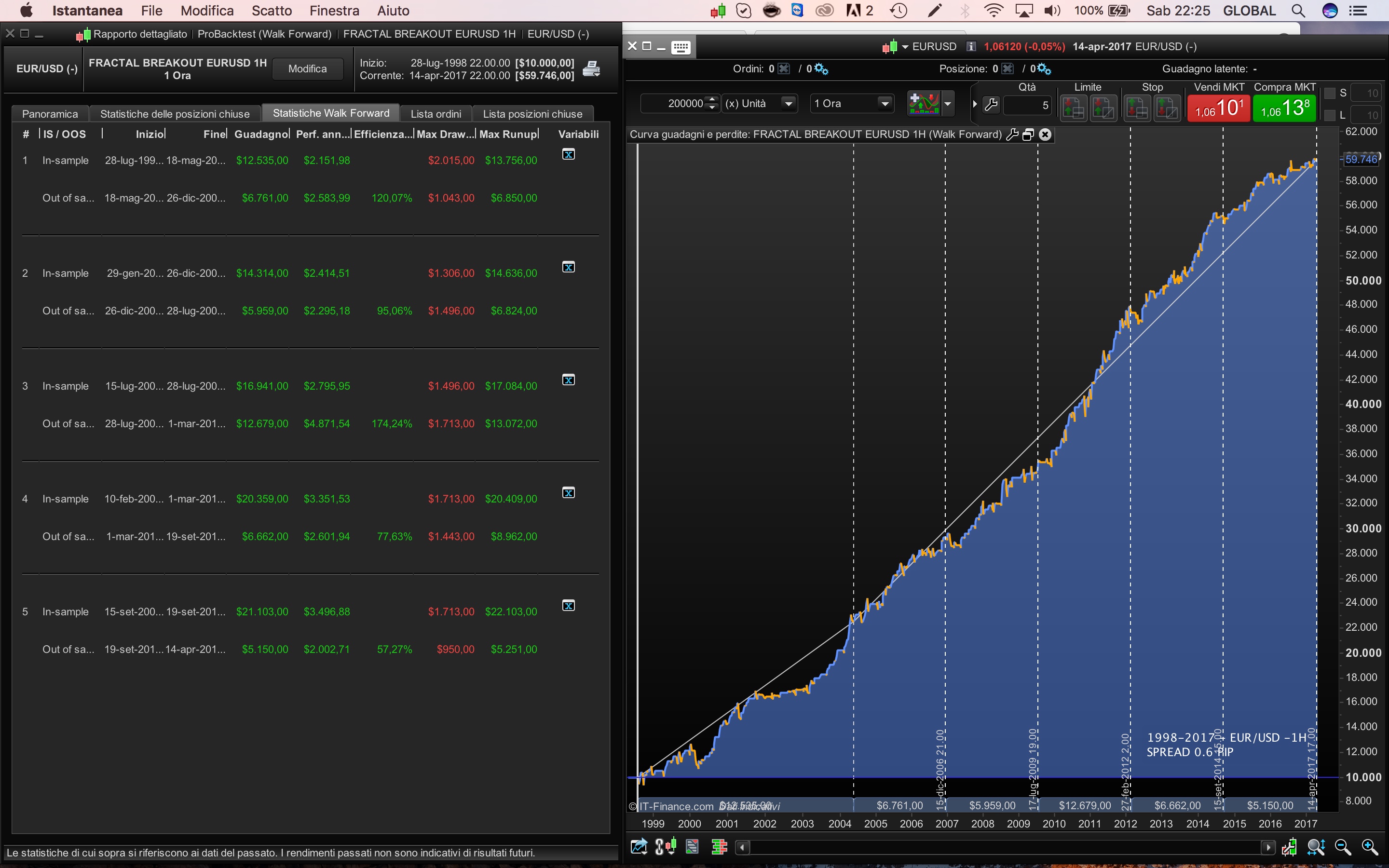Toggle the on-screen keyboard button in EURUSD window
Image resolution: width=1389 pixels, height=868 pixels.
[x=681, y=47]
